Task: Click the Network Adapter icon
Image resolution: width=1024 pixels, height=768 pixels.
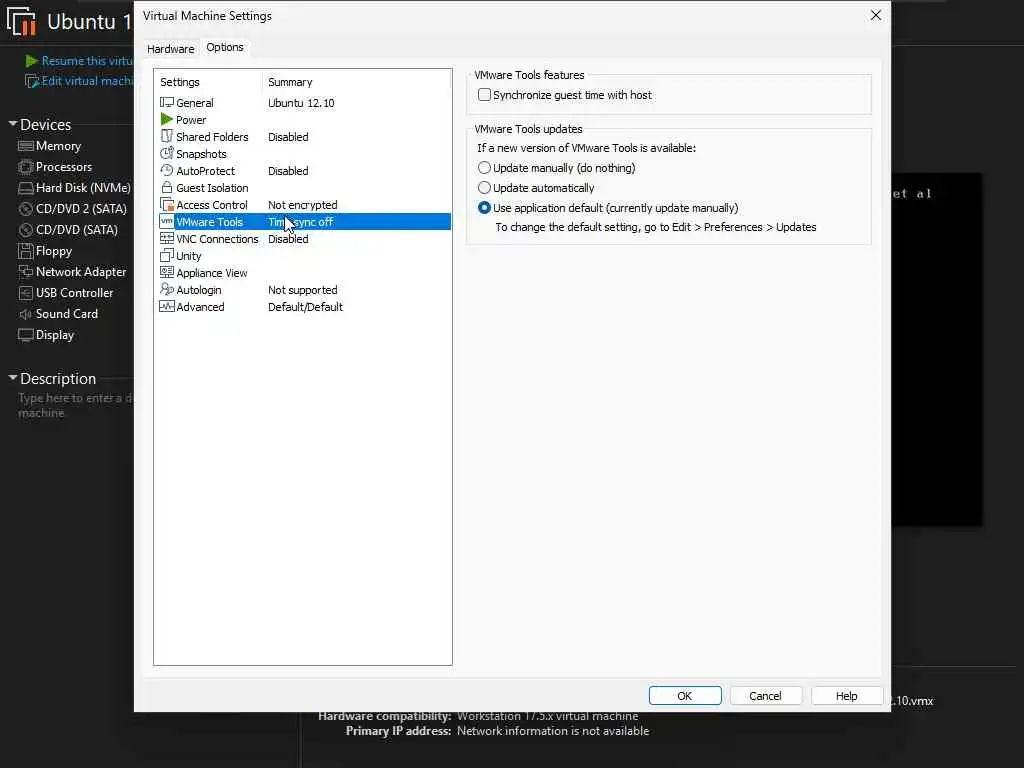Action: pyautogui.click(x=25, y=272)
